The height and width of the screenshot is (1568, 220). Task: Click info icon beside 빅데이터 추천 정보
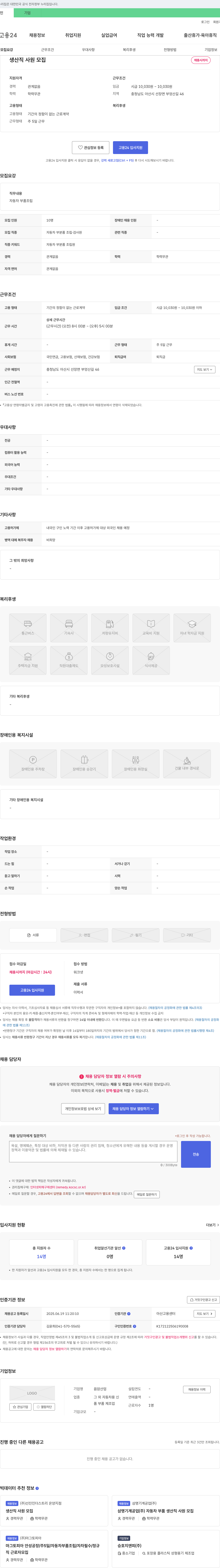[37, 1488]
